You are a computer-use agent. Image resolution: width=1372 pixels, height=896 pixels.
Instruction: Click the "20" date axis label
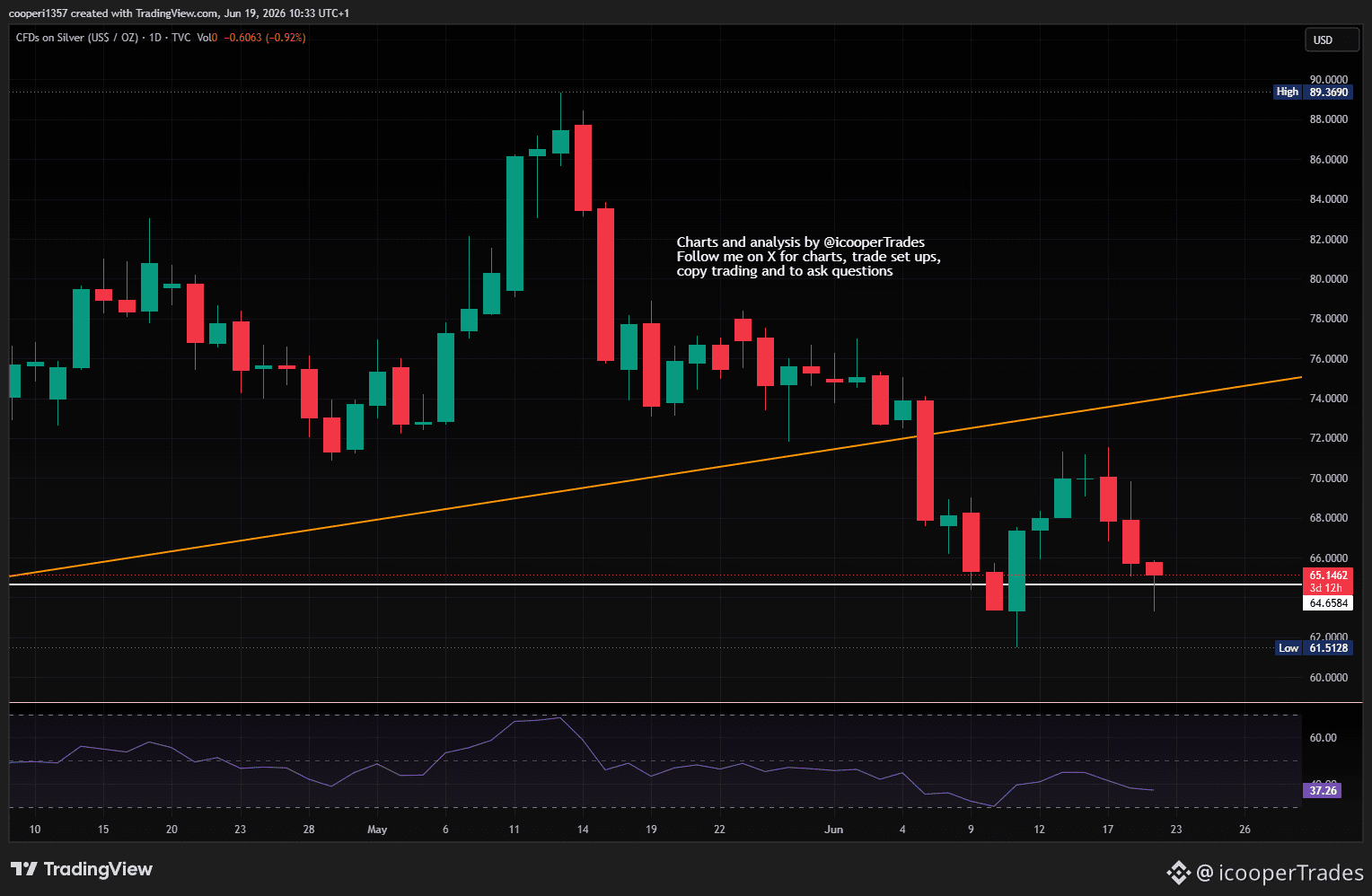(171, 830)
